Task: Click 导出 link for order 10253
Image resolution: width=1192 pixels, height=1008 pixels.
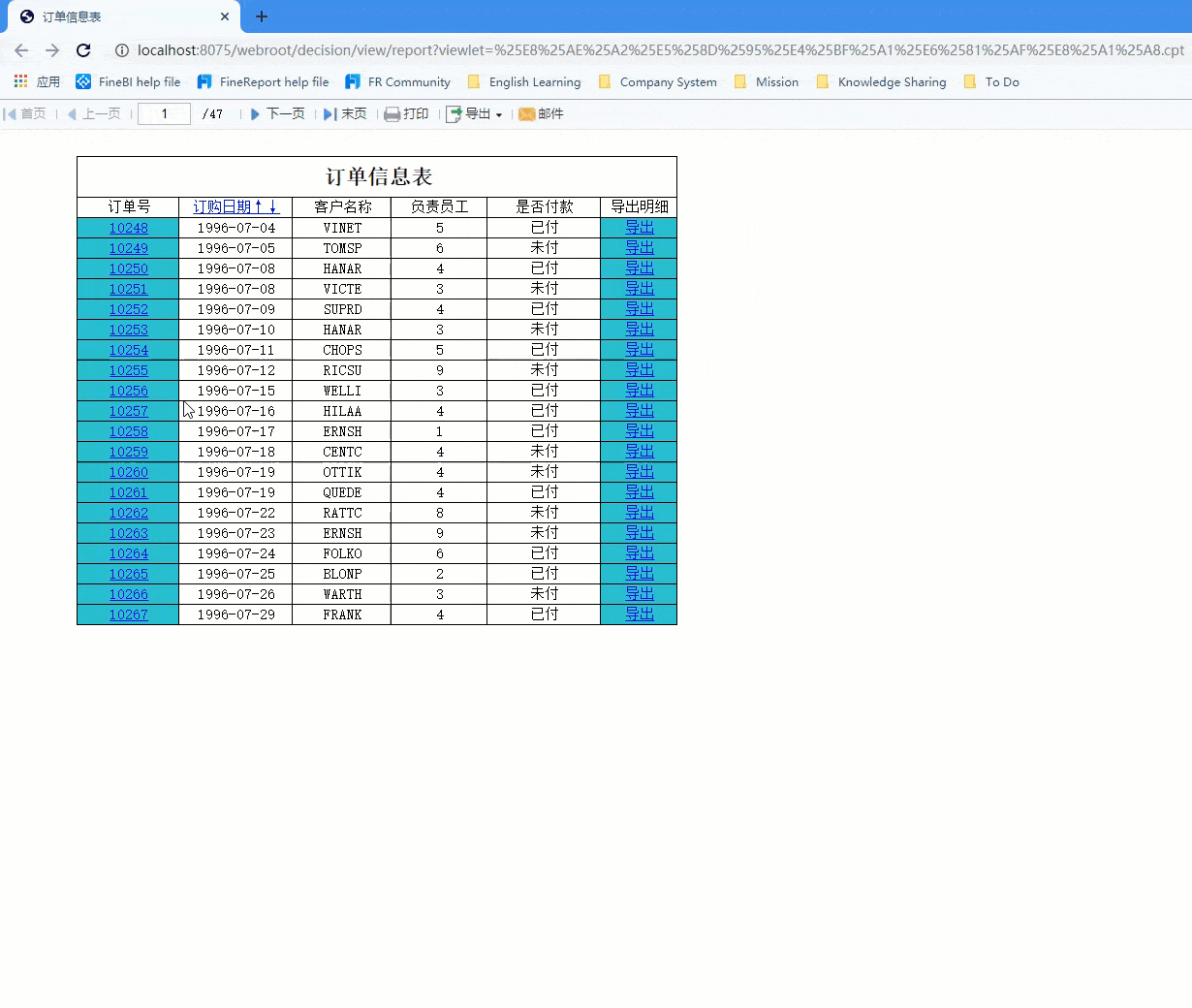Action: click(640, 330)
